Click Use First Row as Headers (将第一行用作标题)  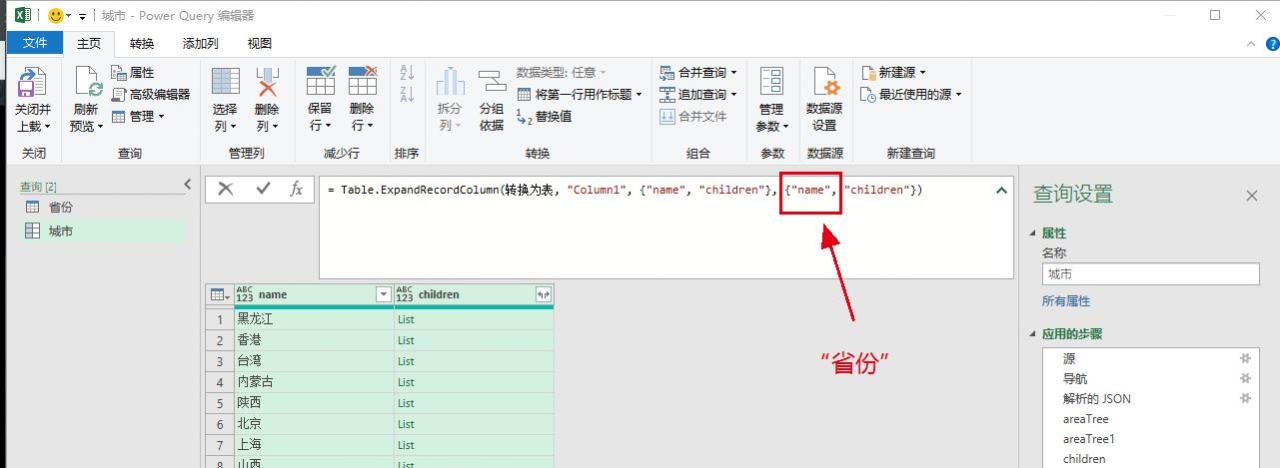(580, 94)
